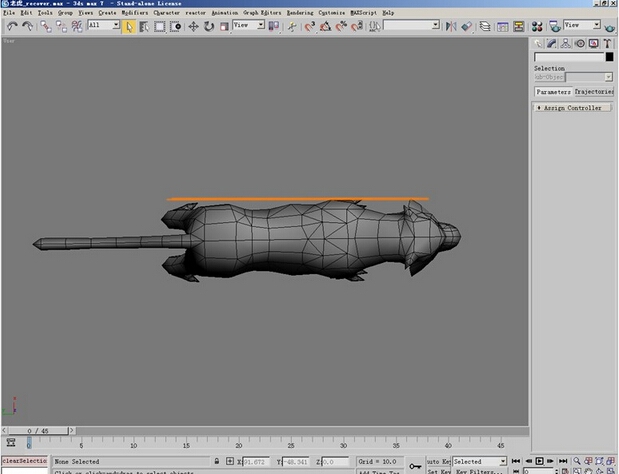The width and height of the screenshot is (619, 474).
Task: Click the Select and Manipulate icon
Action: [x=292, y=26]
